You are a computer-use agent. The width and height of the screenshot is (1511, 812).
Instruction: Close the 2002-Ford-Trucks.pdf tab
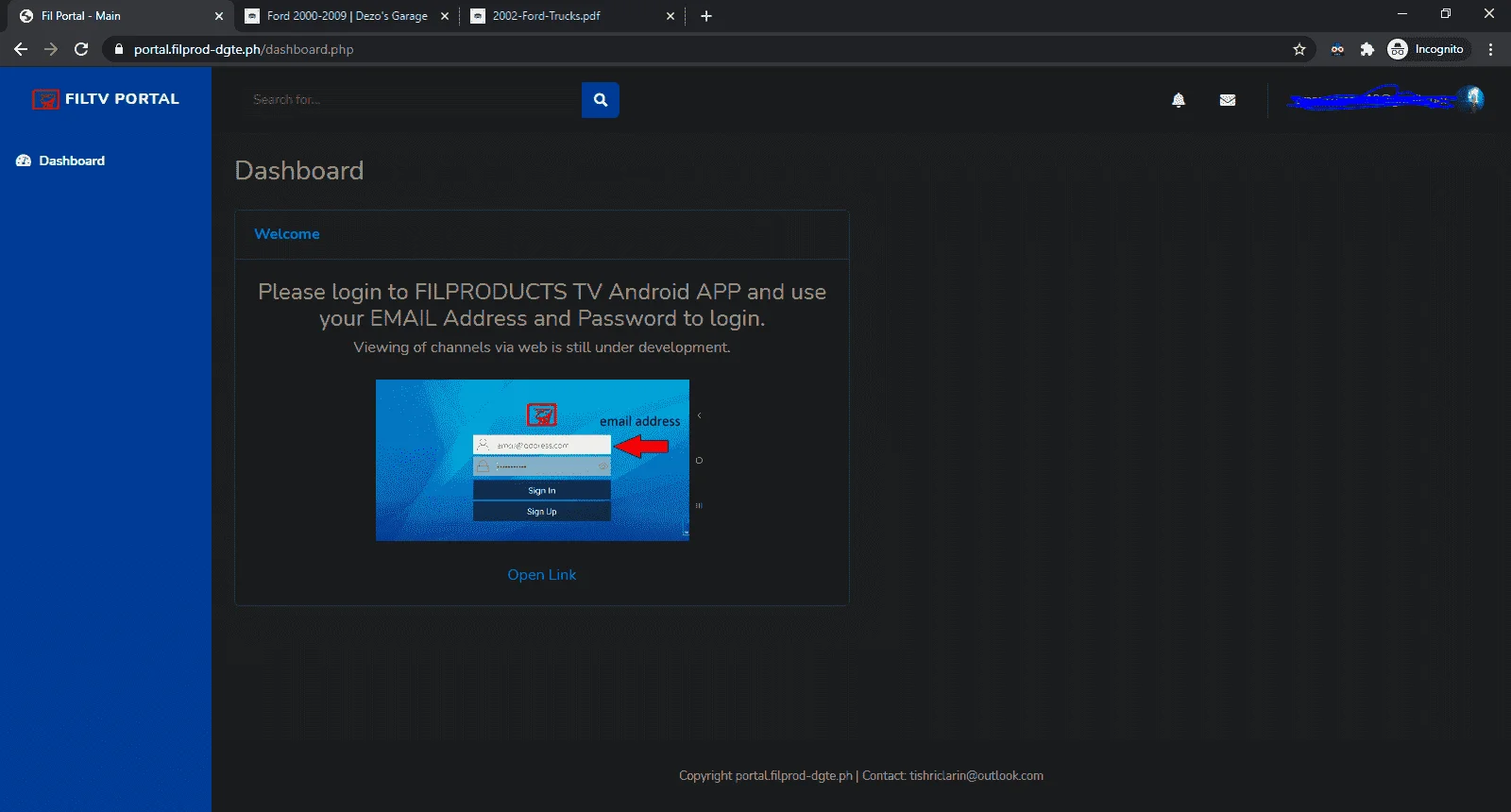coord(671,16)
